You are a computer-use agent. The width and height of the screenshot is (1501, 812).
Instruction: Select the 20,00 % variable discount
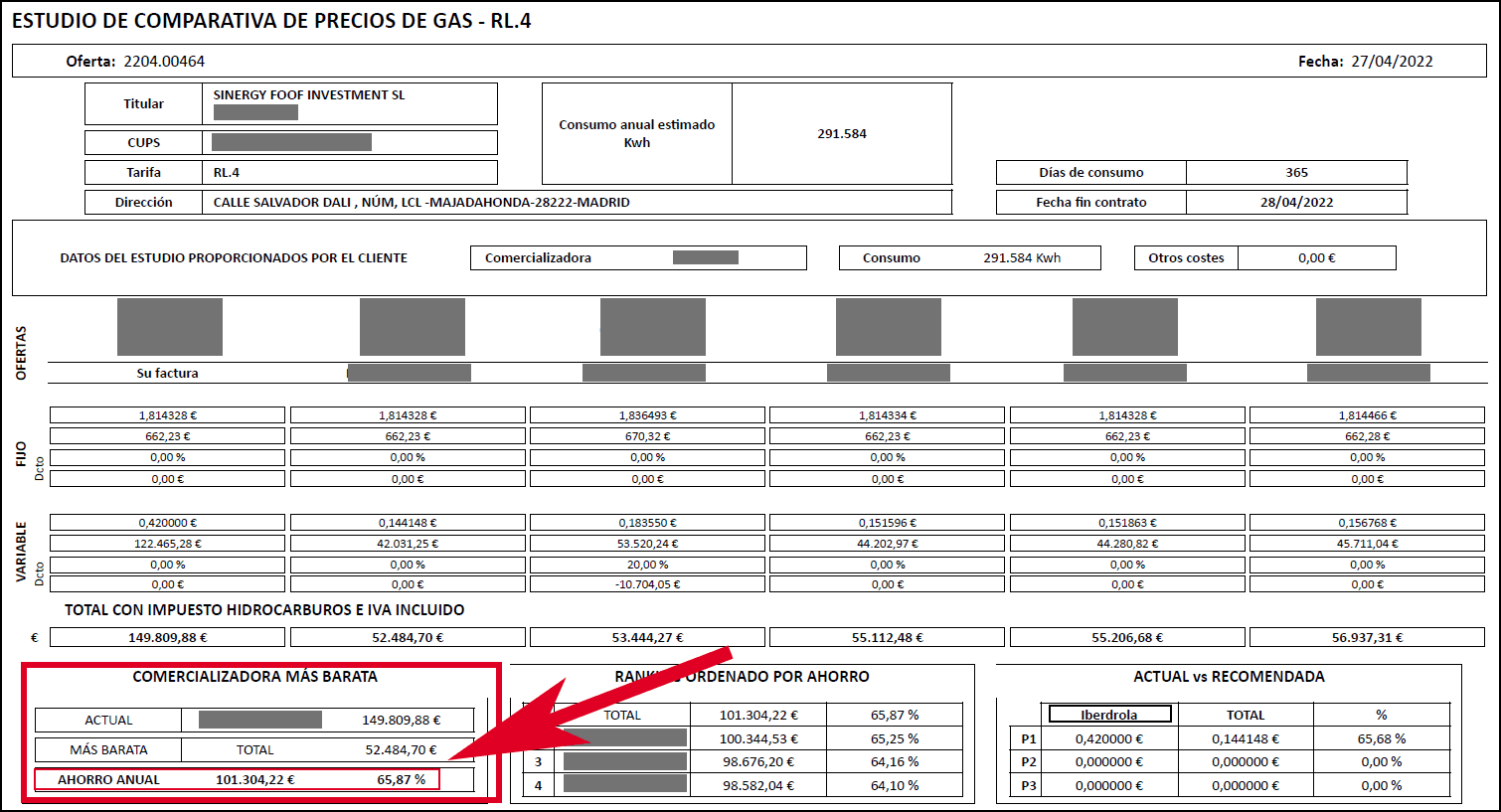(647, 565)
